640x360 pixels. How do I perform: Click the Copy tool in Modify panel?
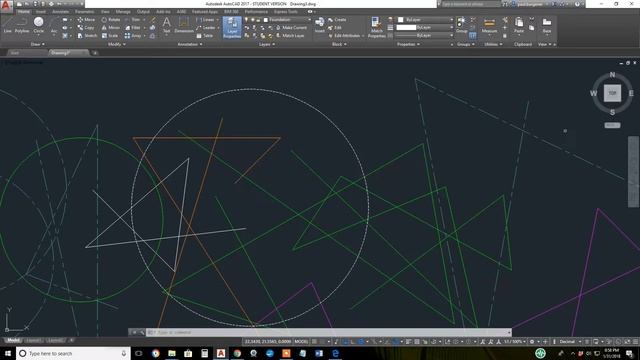(86, 28)
